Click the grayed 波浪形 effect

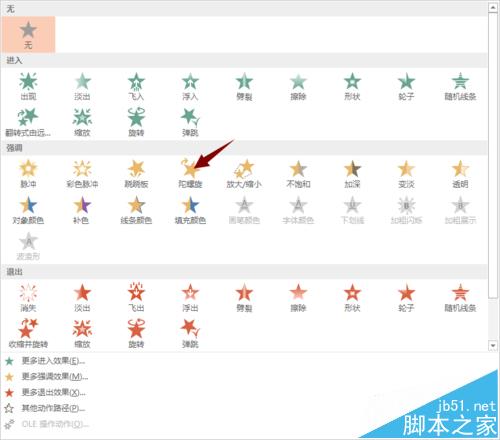click(28, 246)
